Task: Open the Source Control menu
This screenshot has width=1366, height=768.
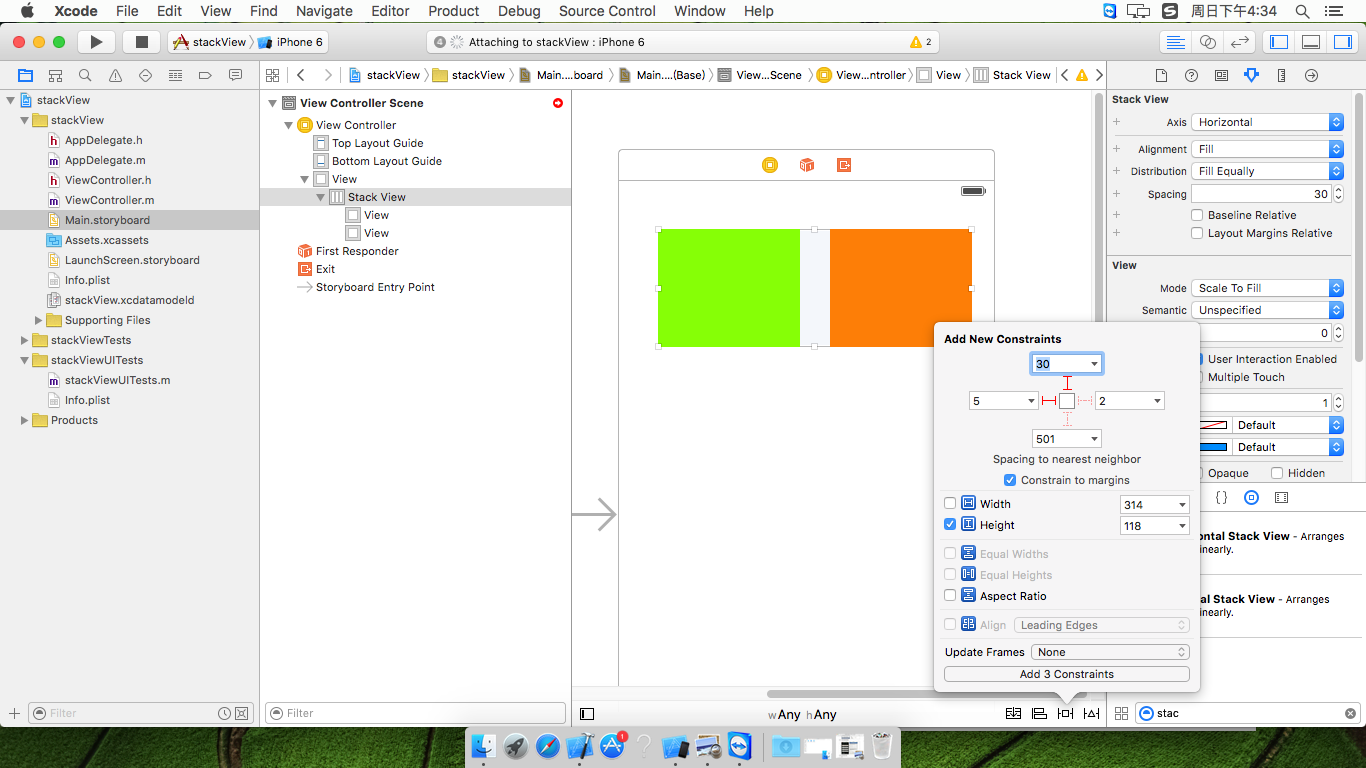Action: click(x=607, y=11)
